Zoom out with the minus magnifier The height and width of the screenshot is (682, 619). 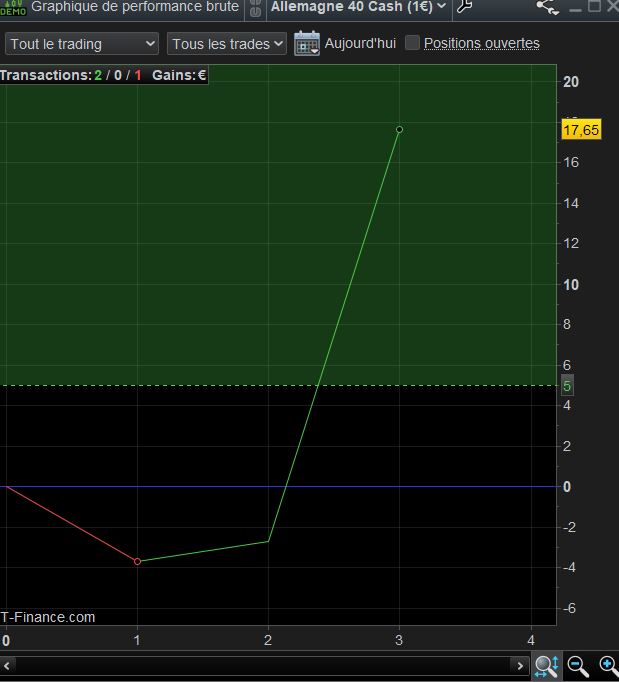pos(578,666)
